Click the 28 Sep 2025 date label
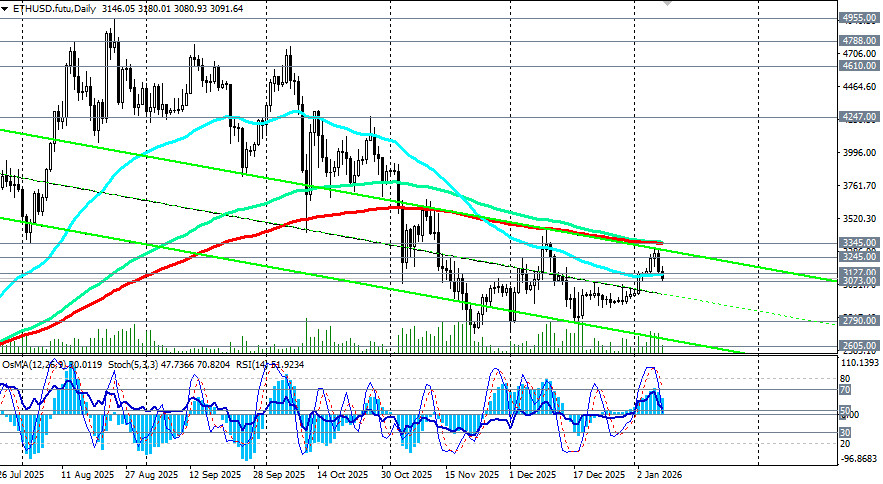 tap(278, 475)
